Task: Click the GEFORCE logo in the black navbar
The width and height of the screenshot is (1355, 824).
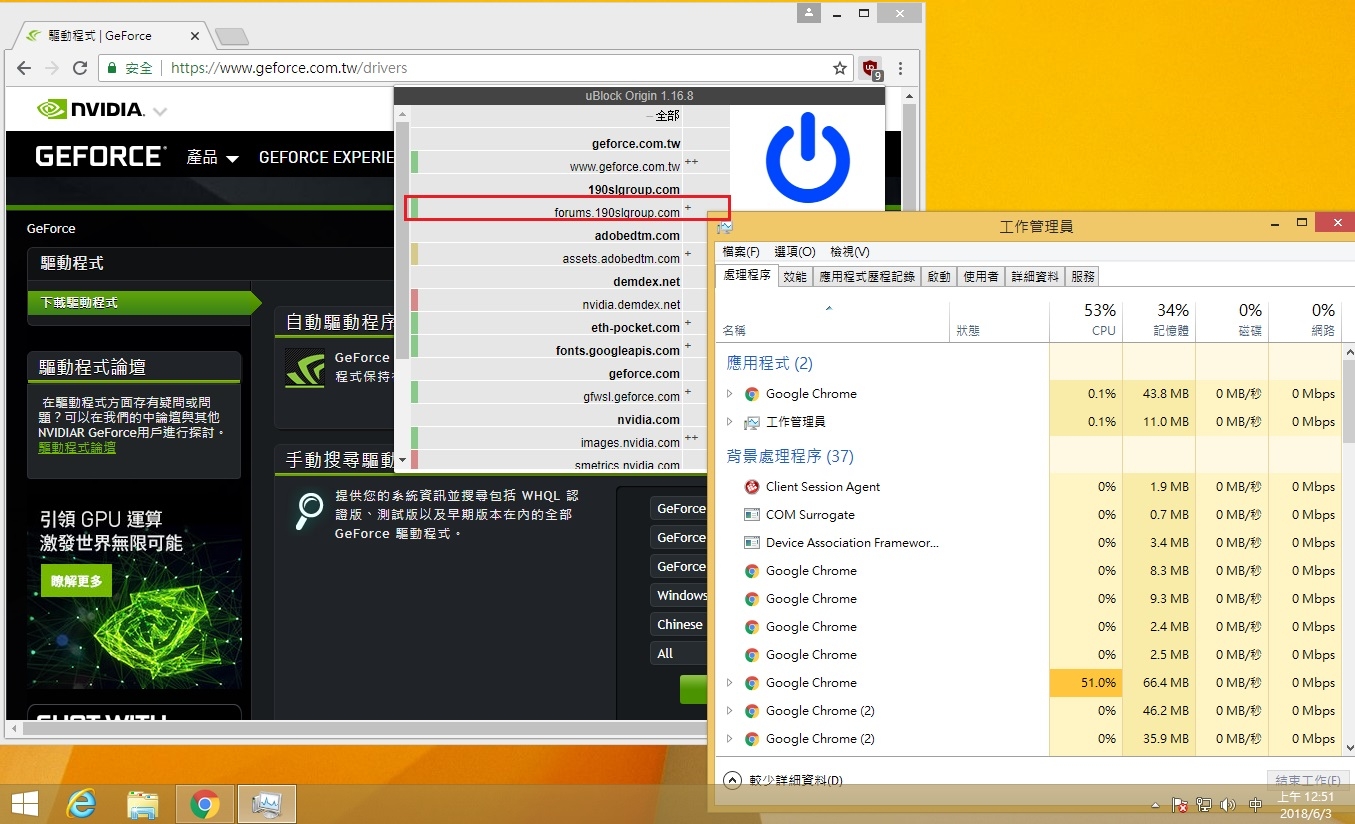Action: [x=99, y=157]
